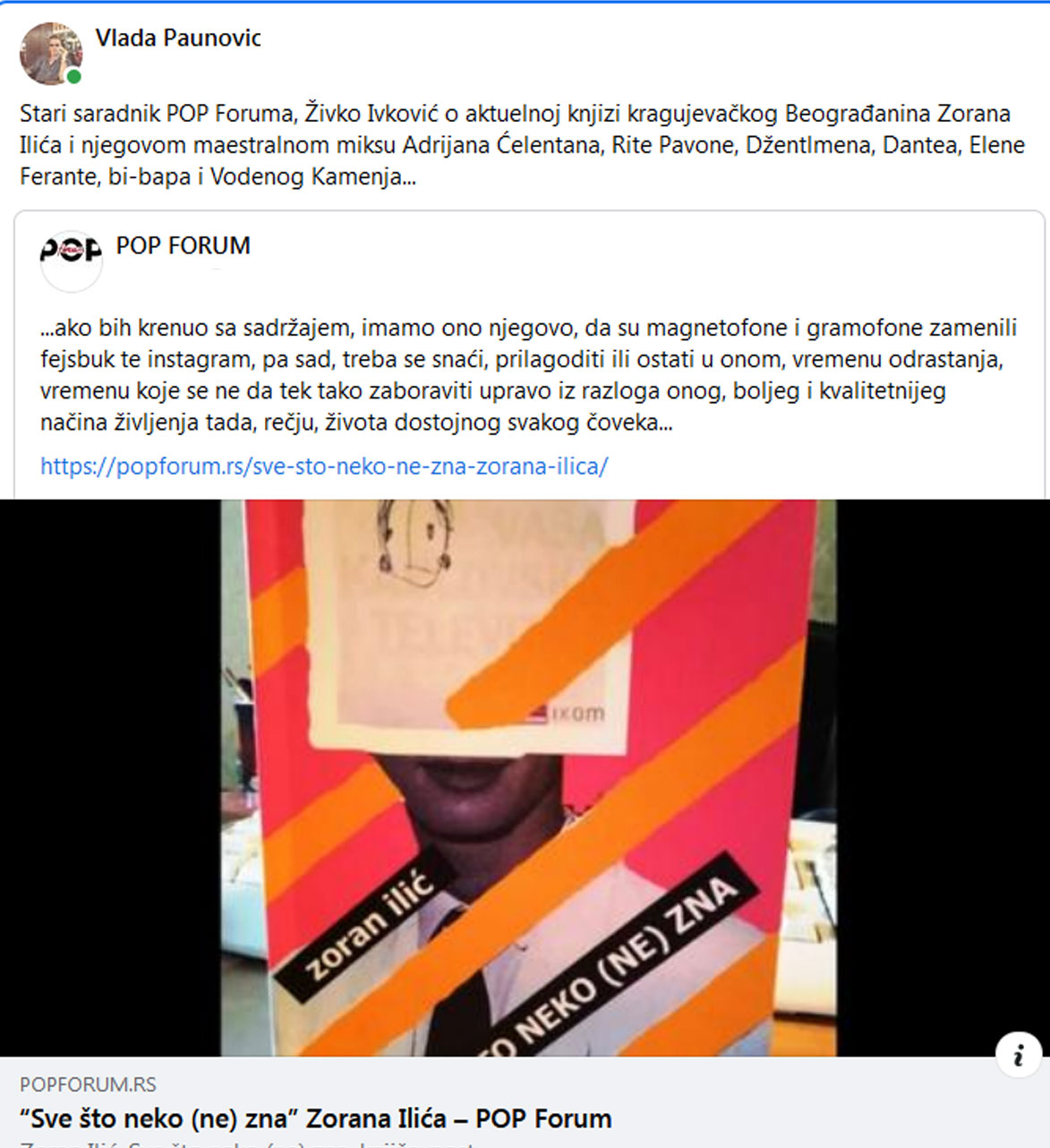Screen dimensions: 1050x1148
Task: Open Vlada Paunovic's profile picture
Action: (x=51, y=54)
